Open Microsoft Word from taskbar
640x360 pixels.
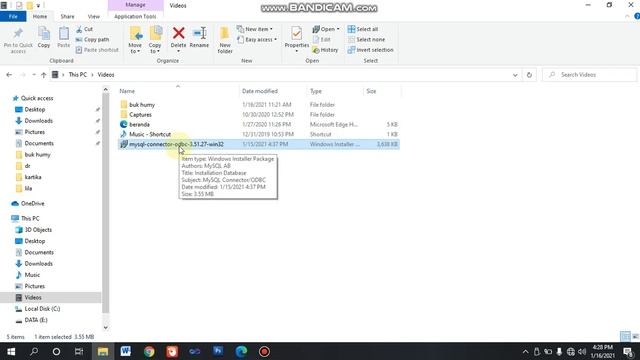pos(126,351)
